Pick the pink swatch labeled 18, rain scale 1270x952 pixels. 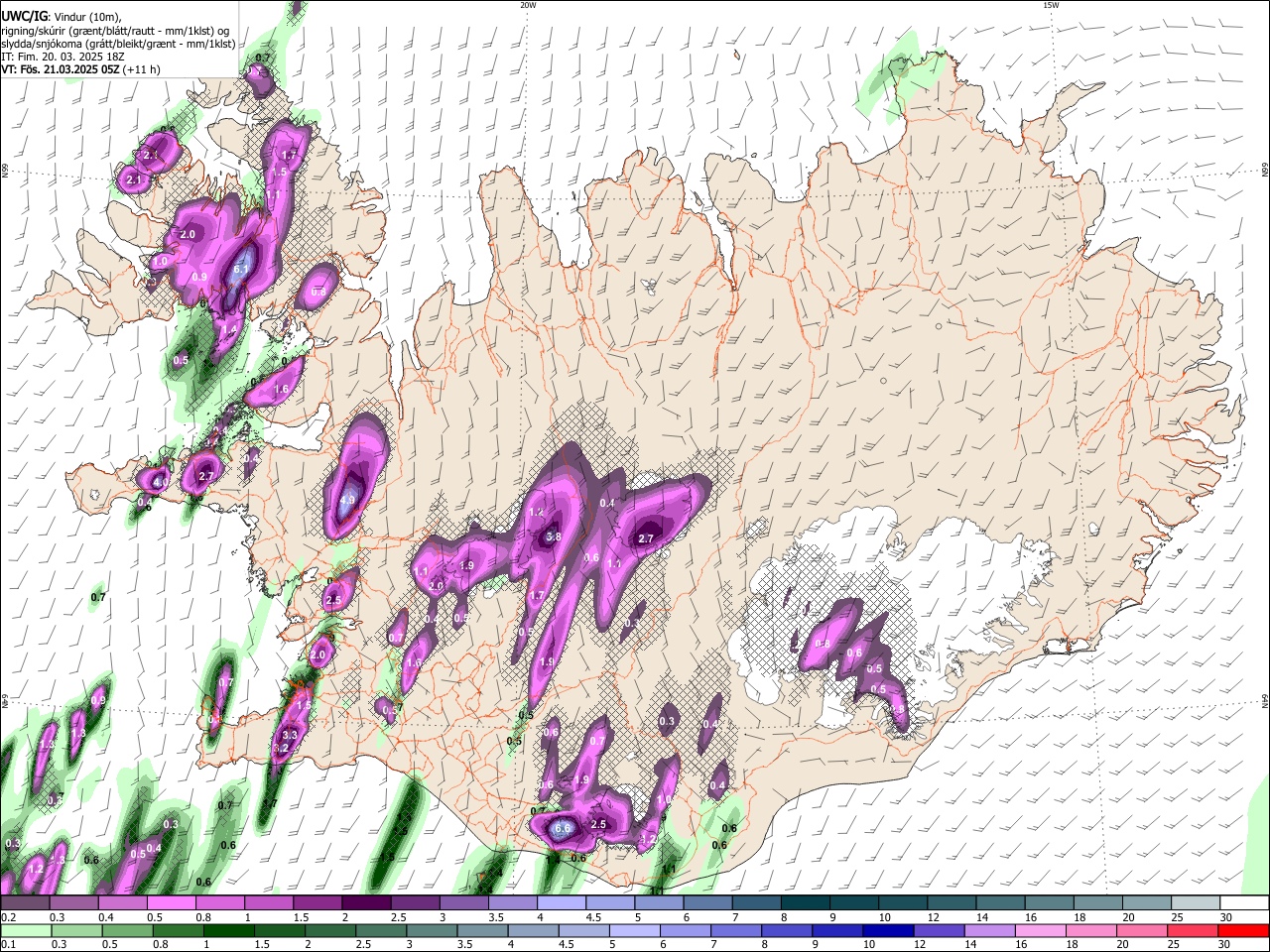1091,931
